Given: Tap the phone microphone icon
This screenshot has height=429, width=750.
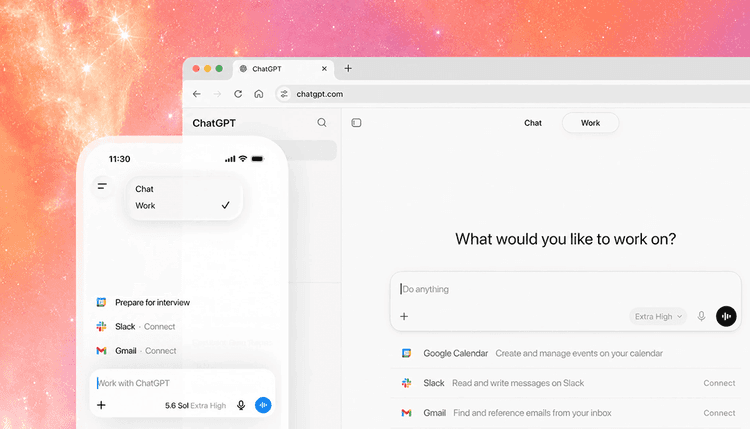Looking at the screenshot, I should 241,405.
